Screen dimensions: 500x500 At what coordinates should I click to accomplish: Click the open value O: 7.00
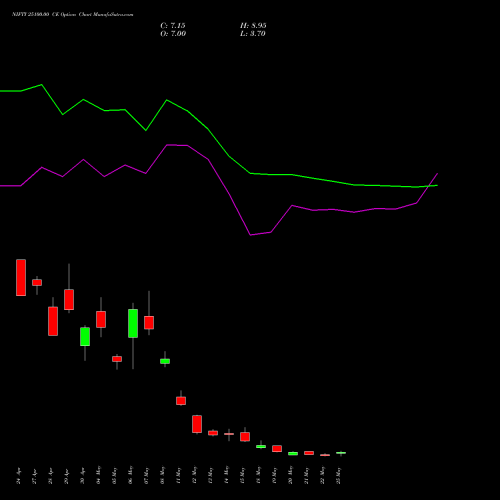173,34
